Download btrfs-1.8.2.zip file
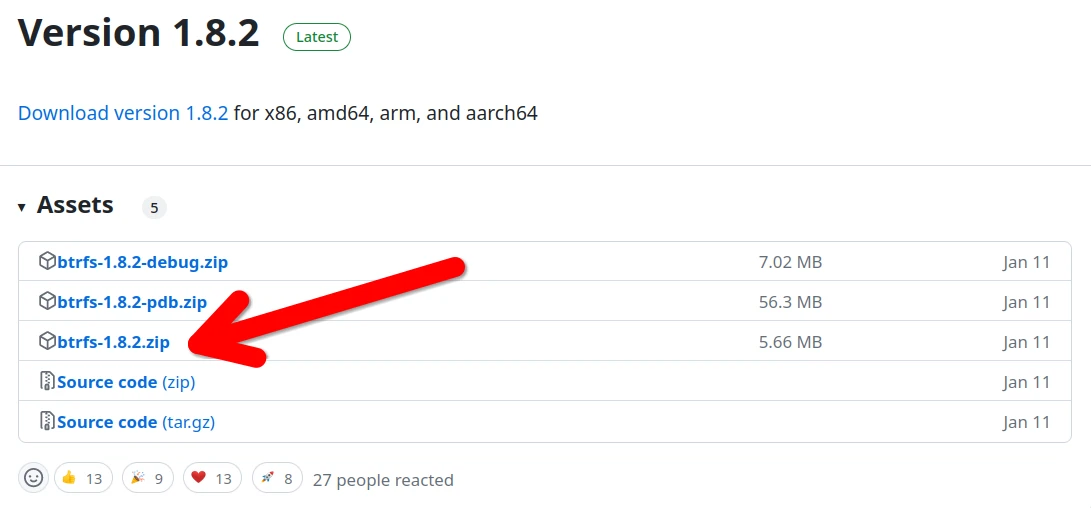The image size is (1091, 508). pos(113,342)
